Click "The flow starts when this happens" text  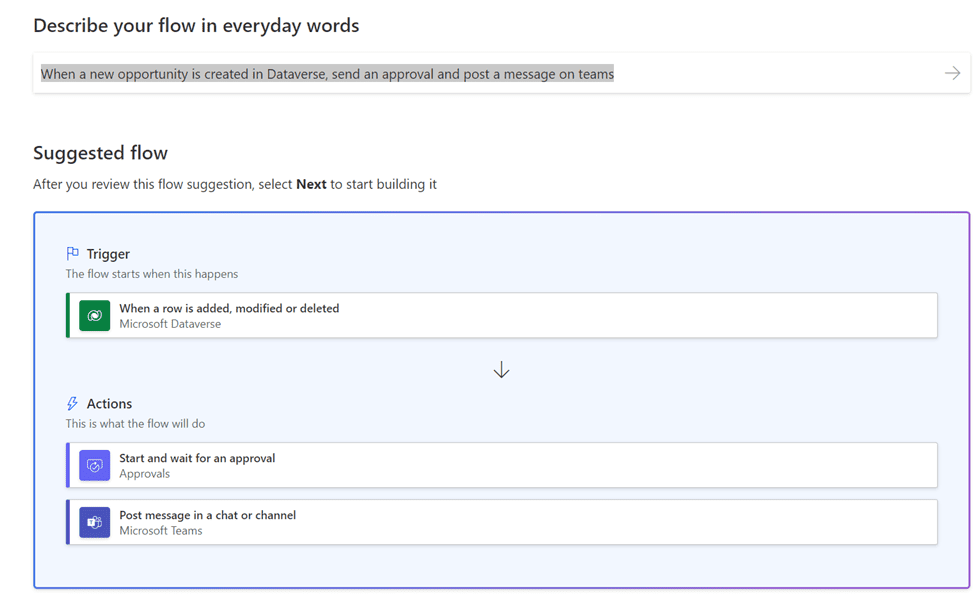(152, 274)
